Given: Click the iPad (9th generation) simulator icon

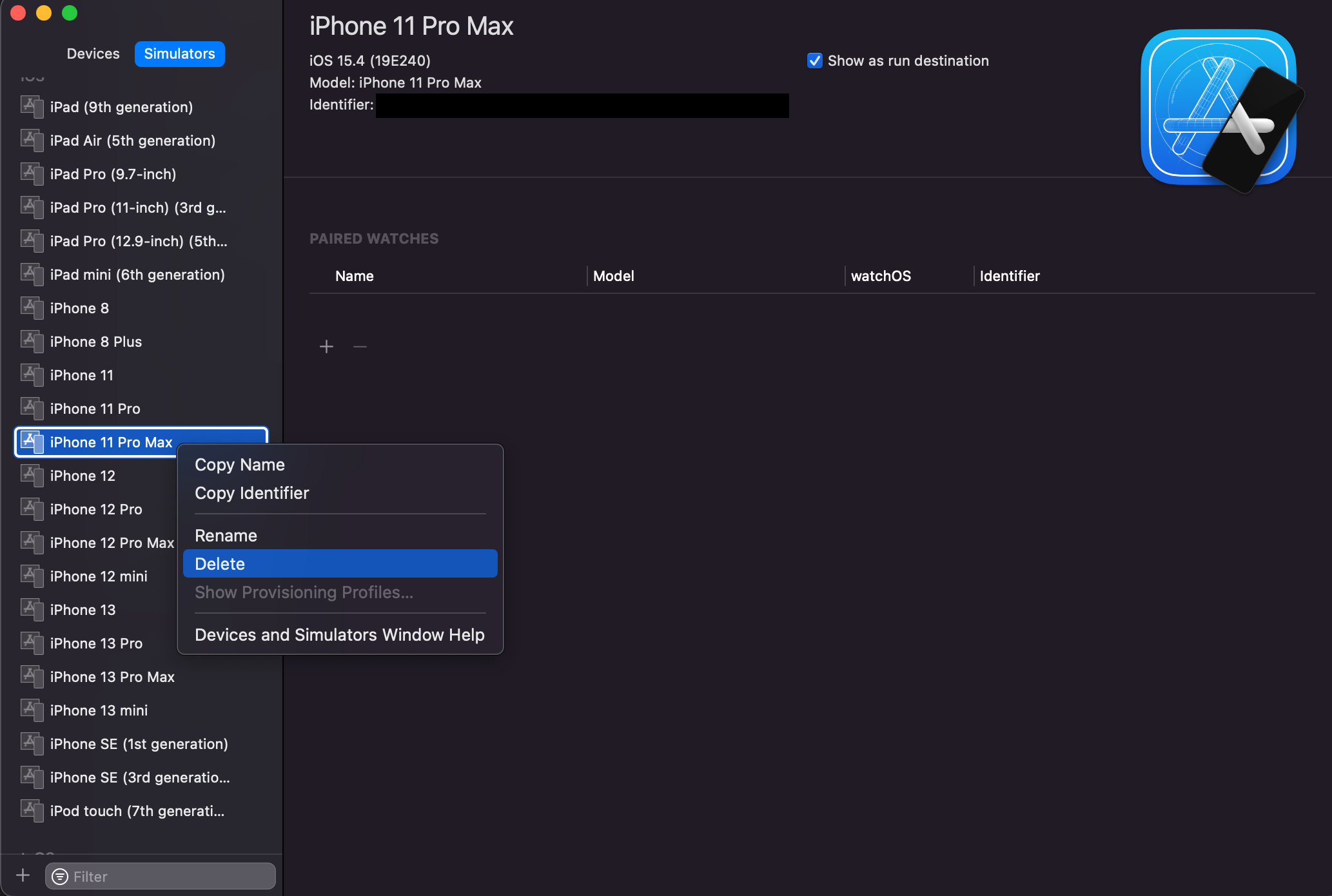Looking at the screenshot, I should point(32,106).
